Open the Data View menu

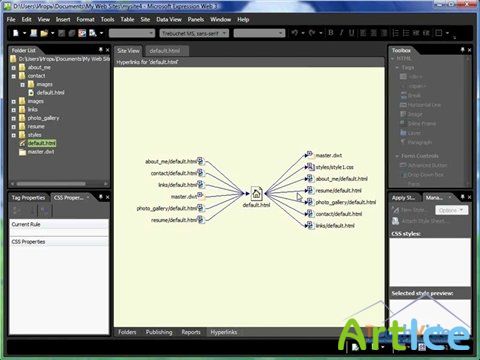(x=169, y=19)
